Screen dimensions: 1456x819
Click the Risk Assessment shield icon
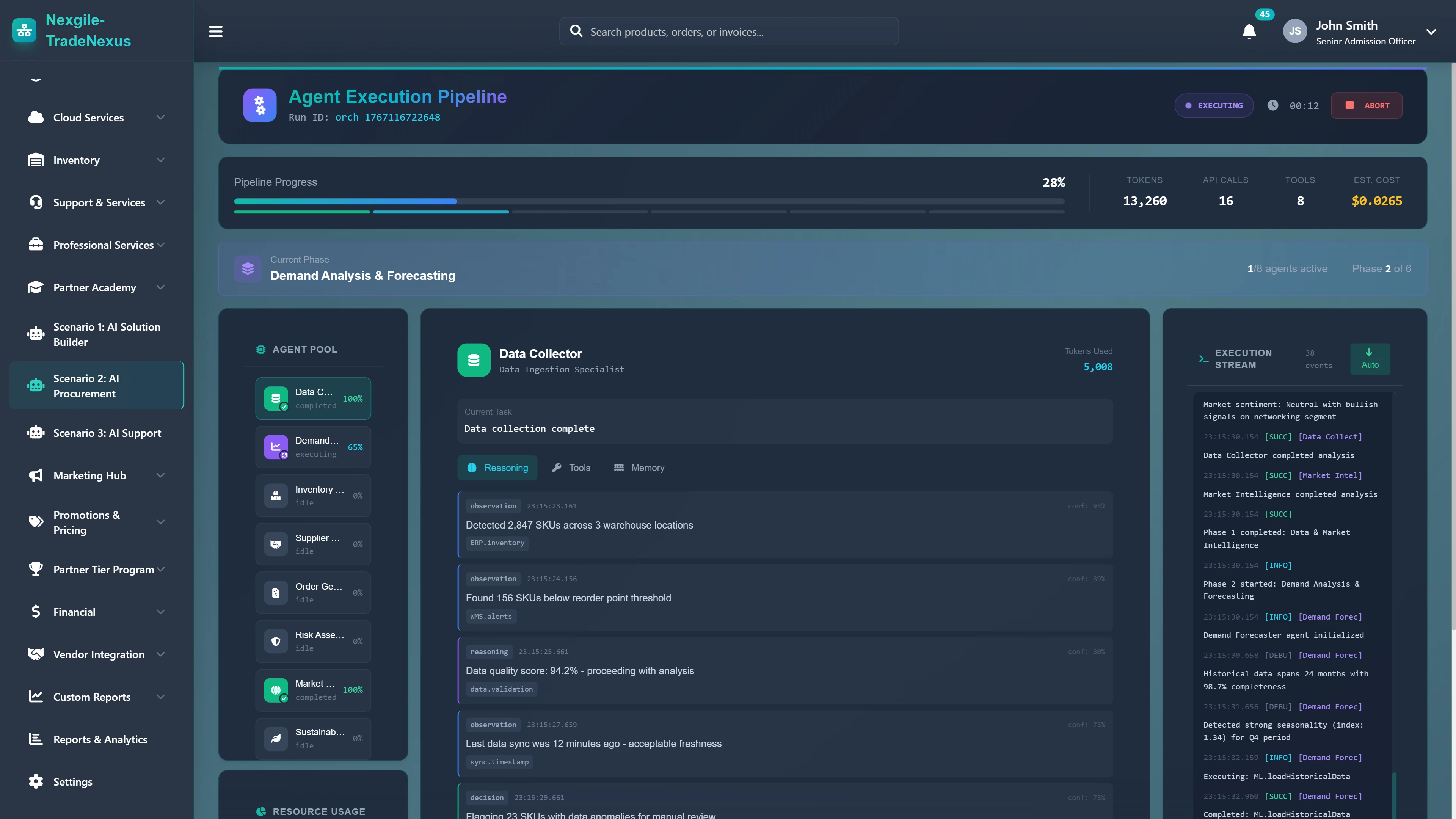point(276,642)
